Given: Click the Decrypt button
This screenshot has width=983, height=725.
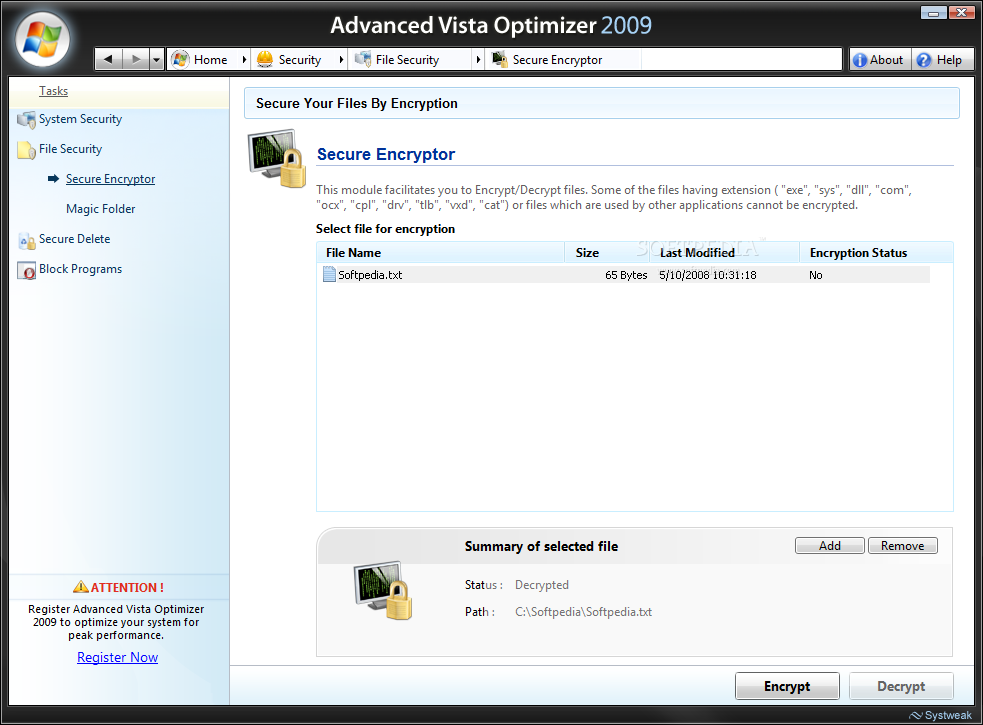Looking at the screenshot, I should tap(901, 686).
